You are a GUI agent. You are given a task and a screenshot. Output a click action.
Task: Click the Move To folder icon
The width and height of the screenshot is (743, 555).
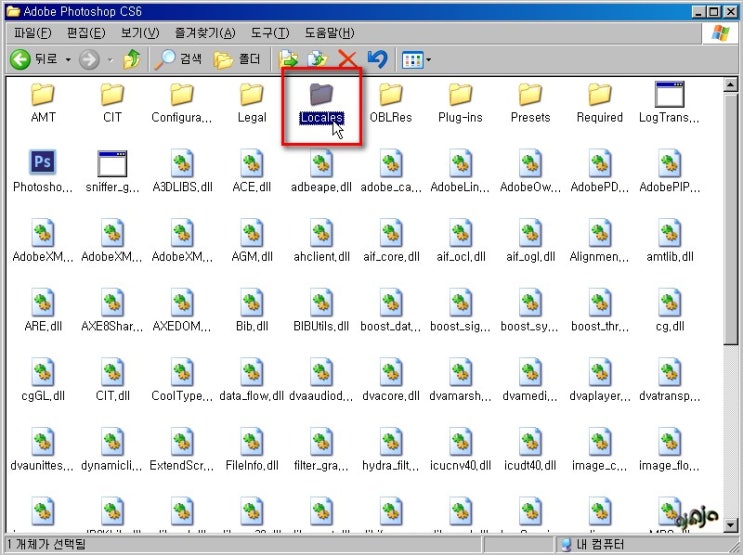tap(288, 59)
